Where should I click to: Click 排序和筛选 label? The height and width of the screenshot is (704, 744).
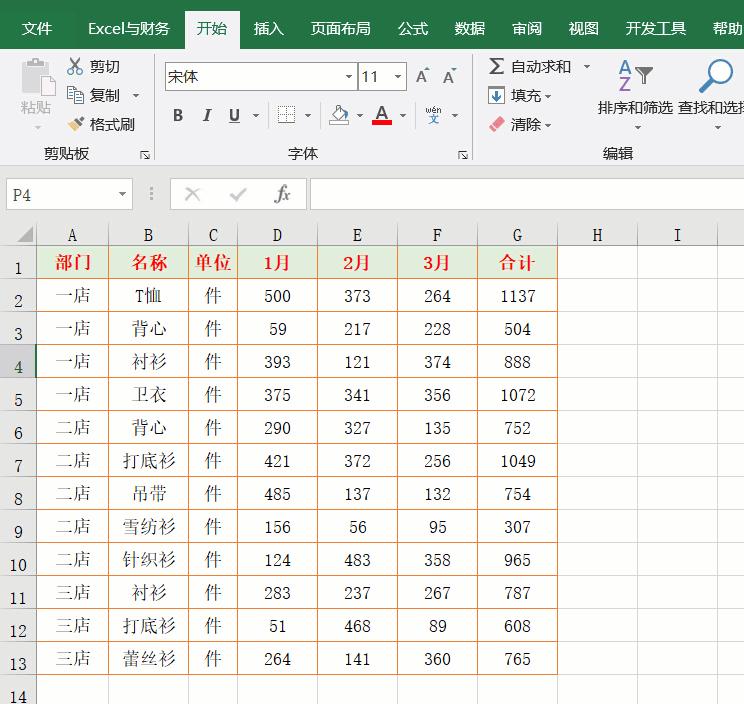(635, 108)
